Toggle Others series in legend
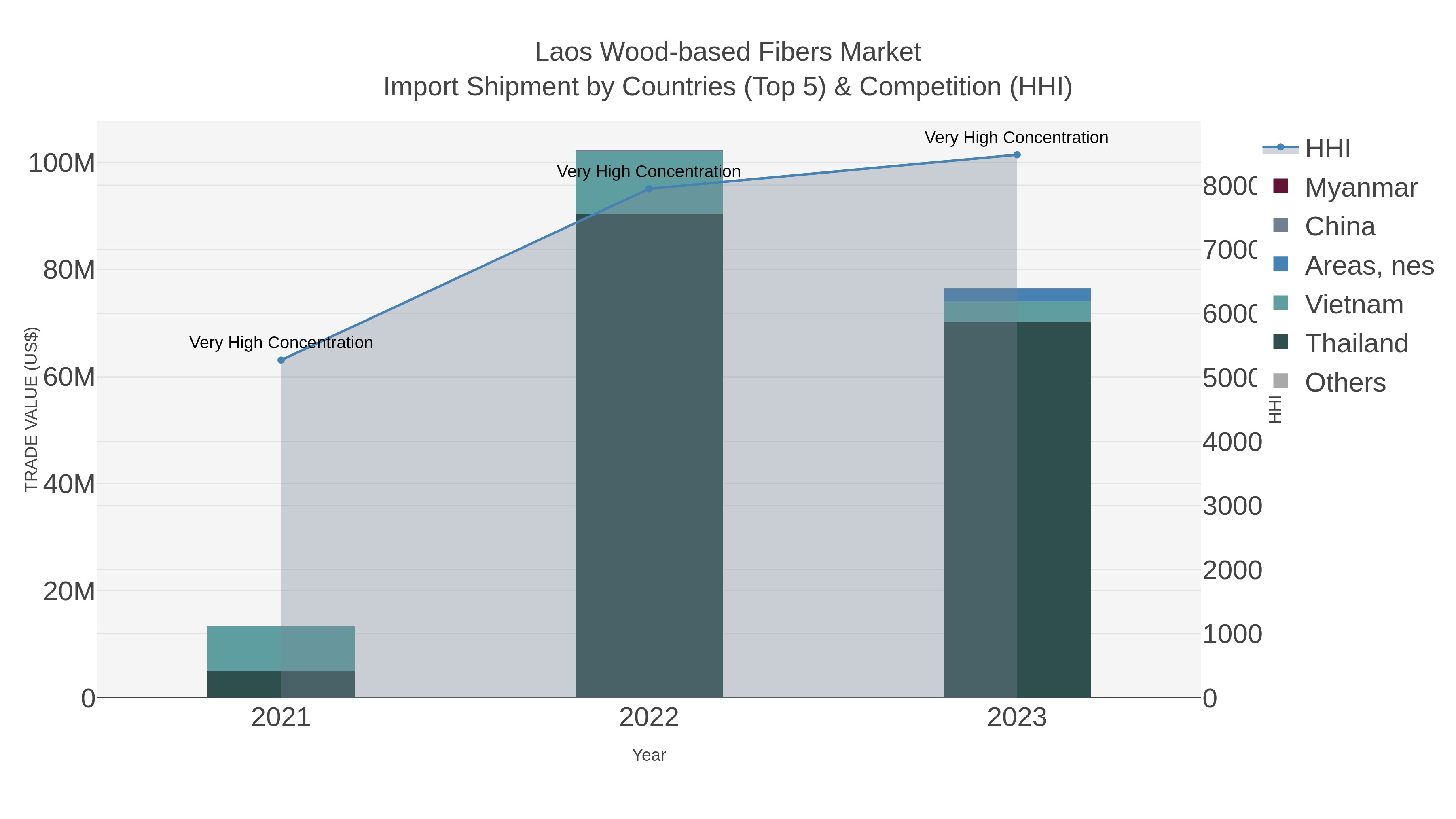The width and height of the screenshot is (1456, 819). pos(1329,382)
